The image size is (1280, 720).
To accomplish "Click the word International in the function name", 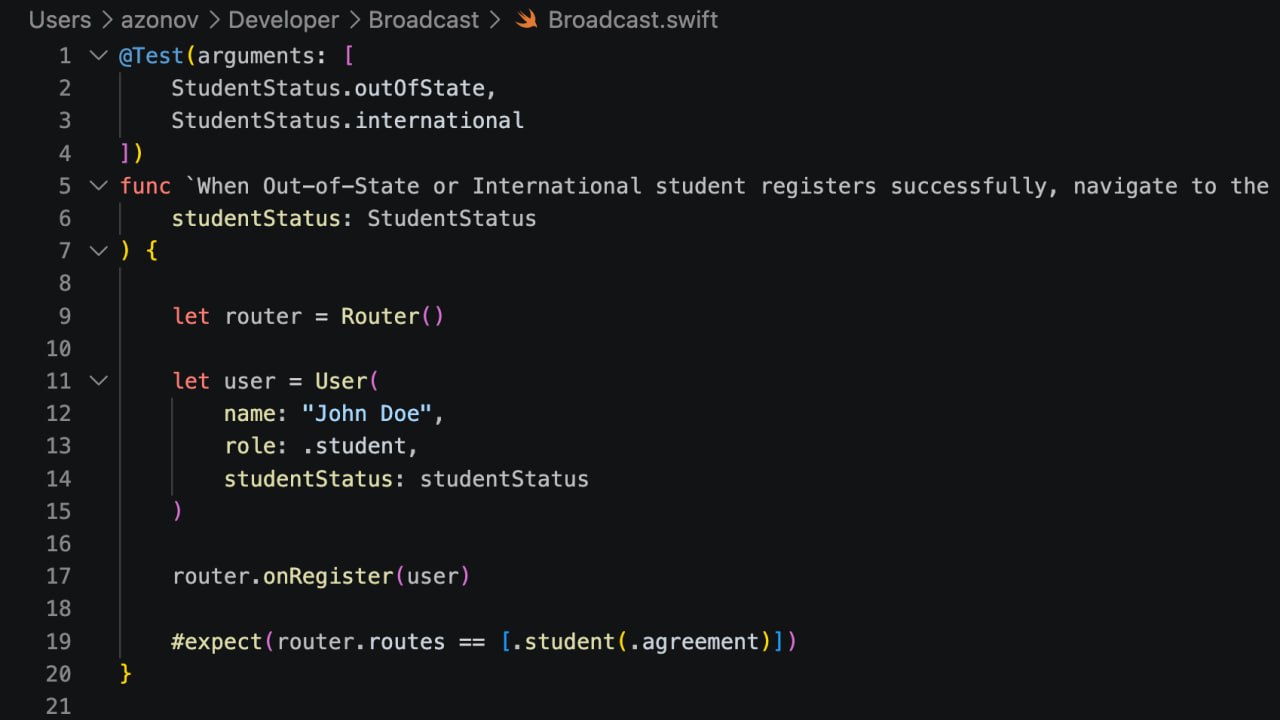I will point(557,186).
